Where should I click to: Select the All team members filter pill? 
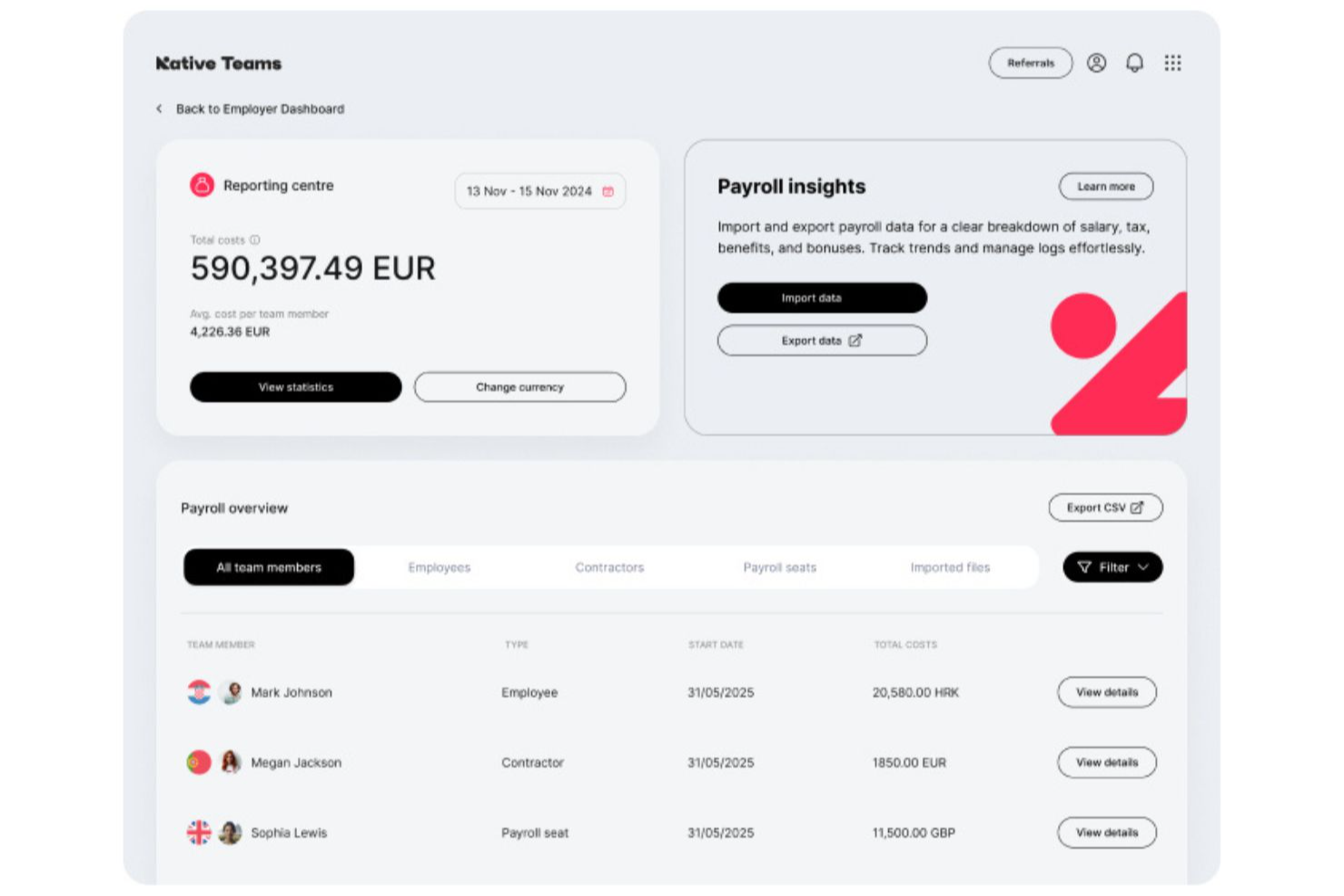(x=269, y=567)
